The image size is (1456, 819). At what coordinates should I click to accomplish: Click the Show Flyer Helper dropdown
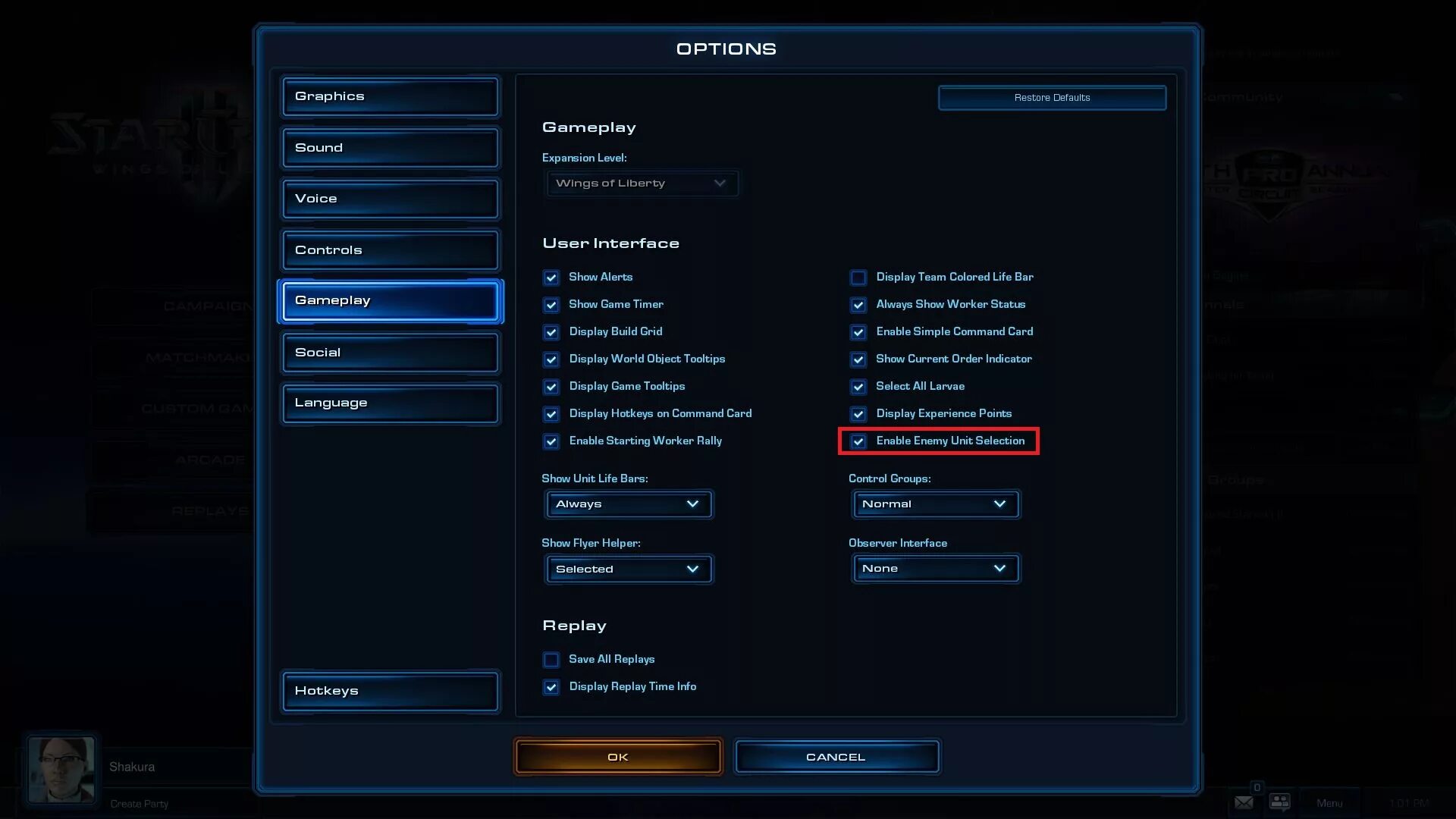pyautogui.click(x=628, y=568)
